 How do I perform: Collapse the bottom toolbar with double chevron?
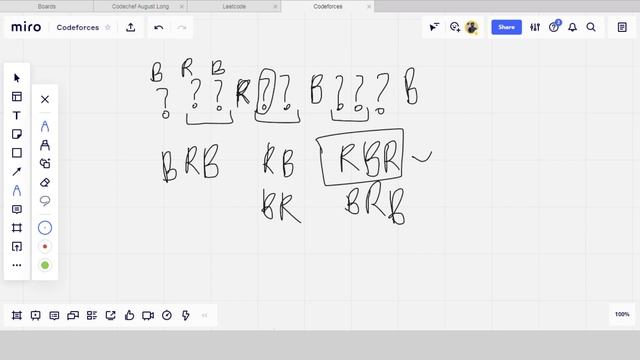(x=204, y=316)
